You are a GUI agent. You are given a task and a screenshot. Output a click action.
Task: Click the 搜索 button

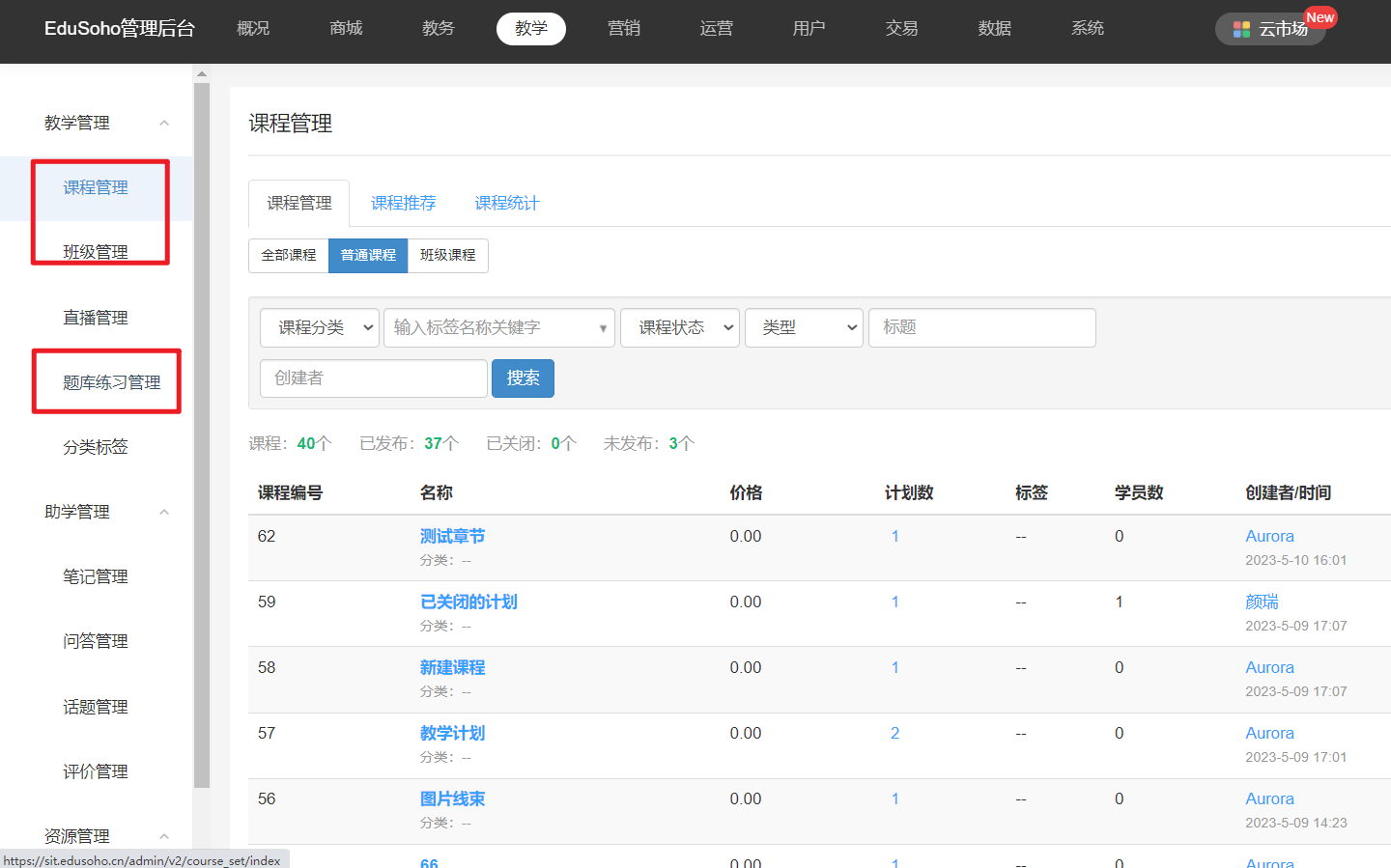pyautogui.click(x=523, y=378)
